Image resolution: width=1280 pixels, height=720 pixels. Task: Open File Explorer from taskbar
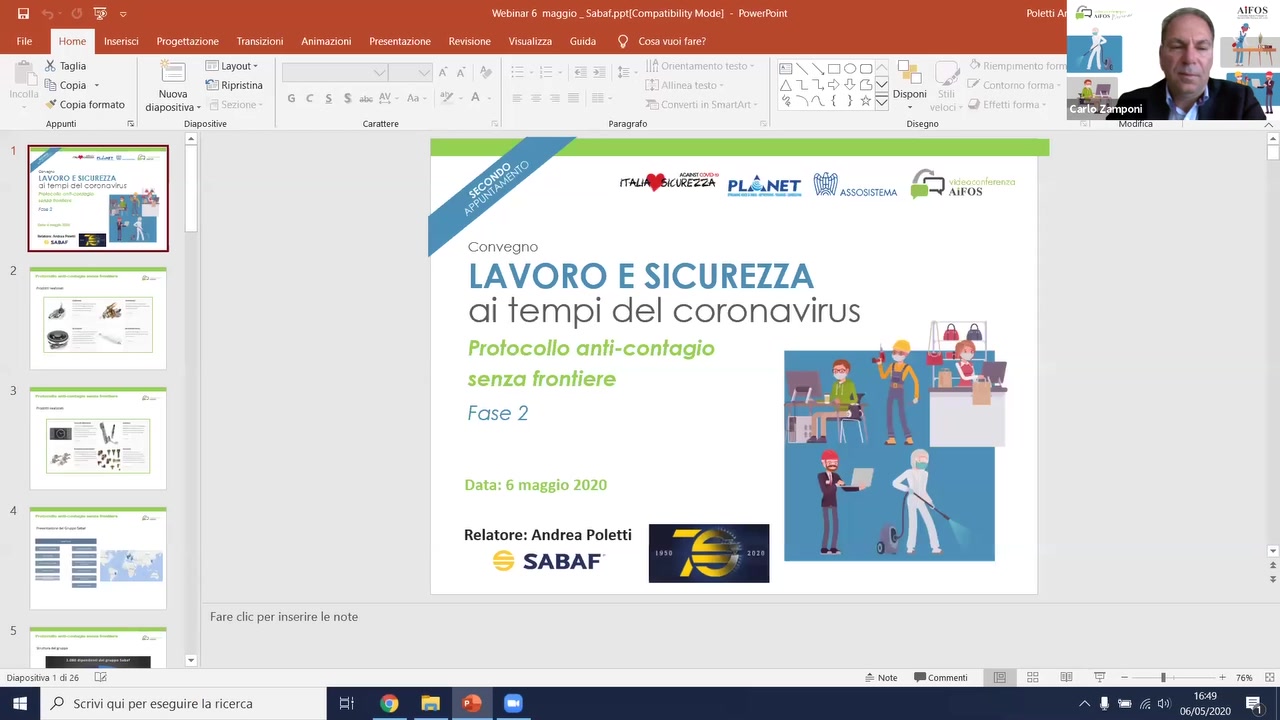click(430, 703)
